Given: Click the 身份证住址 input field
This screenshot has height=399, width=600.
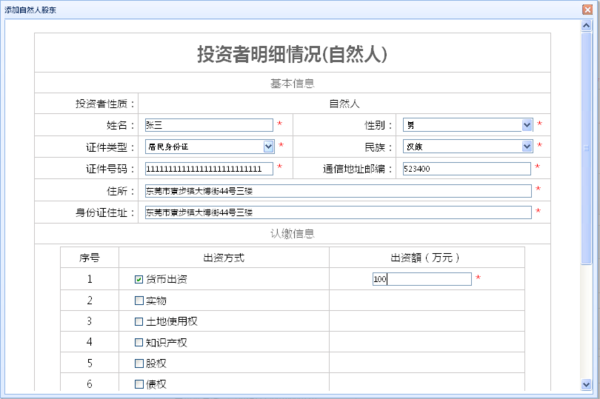Looking at the screenshot, I should point(338,212).
